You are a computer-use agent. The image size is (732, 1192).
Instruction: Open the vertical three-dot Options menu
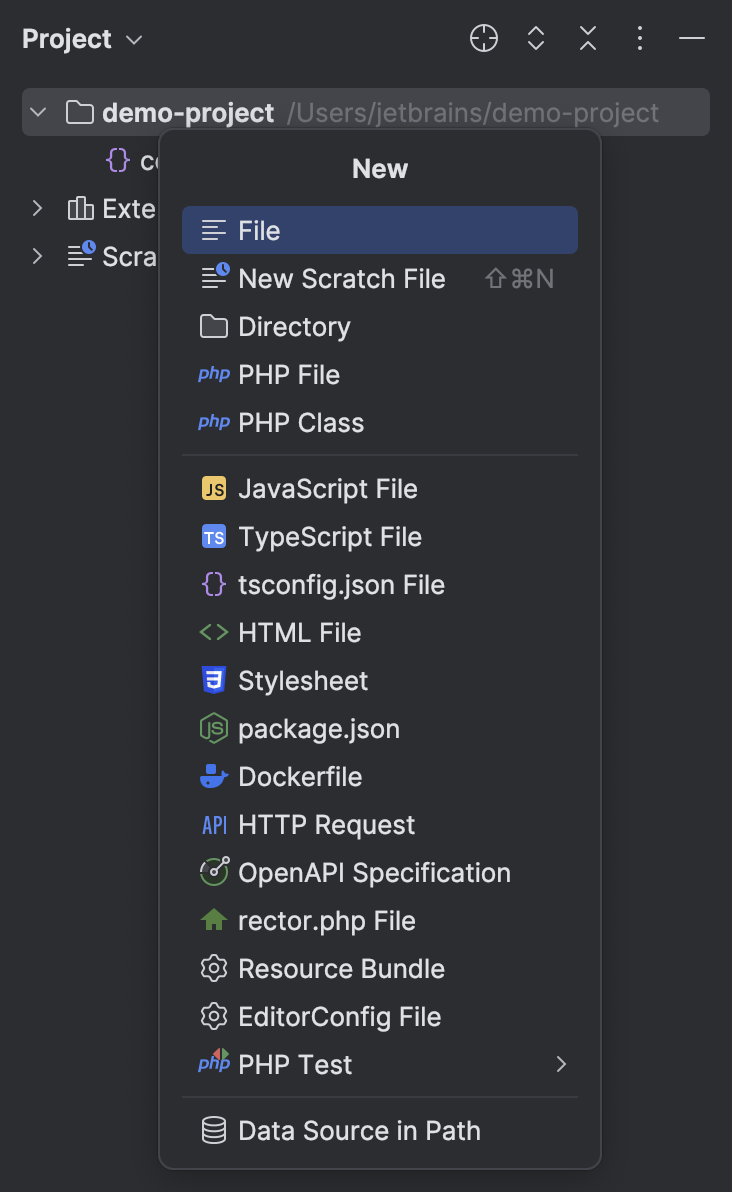point(640,39)
